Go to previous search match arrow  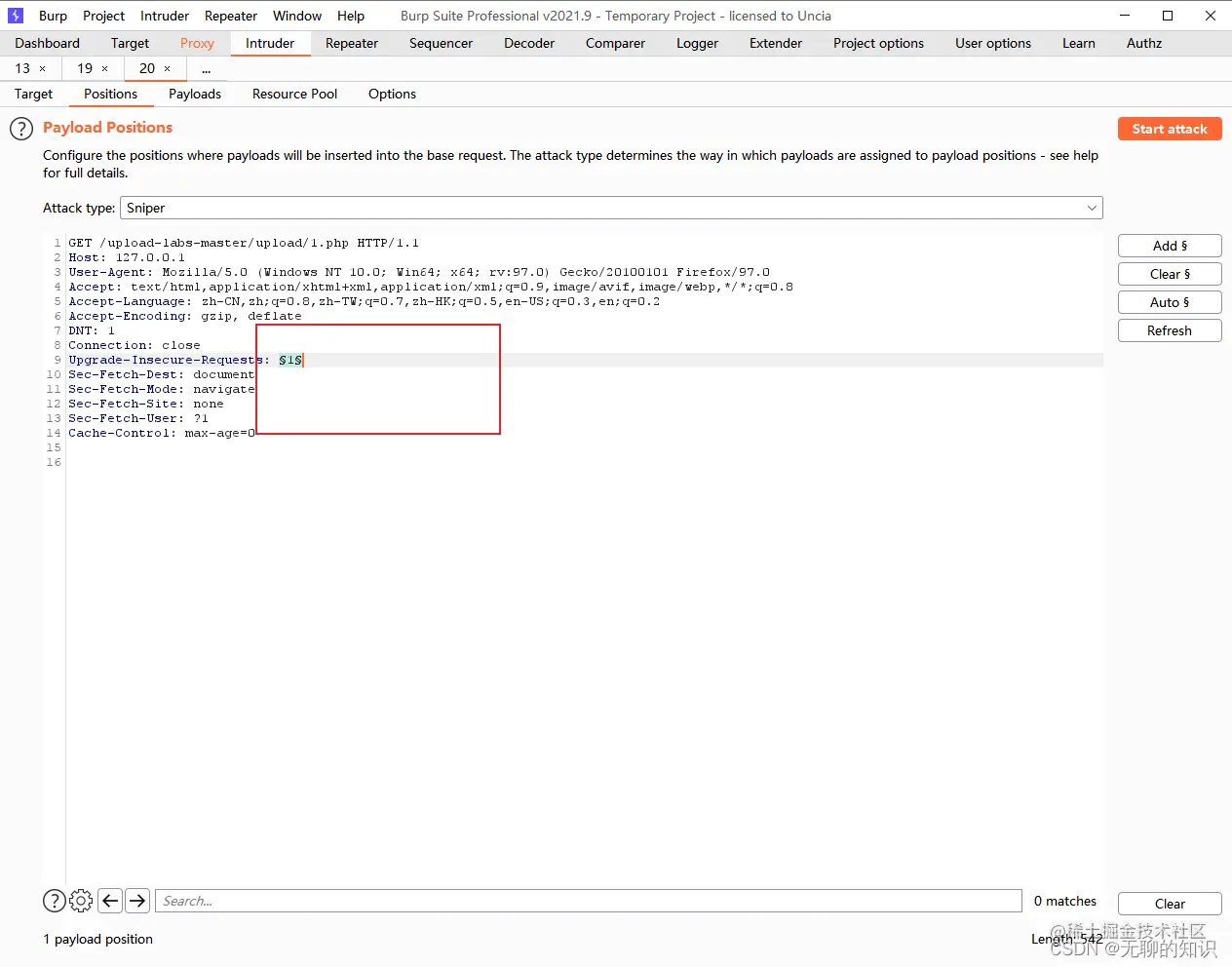tap(110, 901)
